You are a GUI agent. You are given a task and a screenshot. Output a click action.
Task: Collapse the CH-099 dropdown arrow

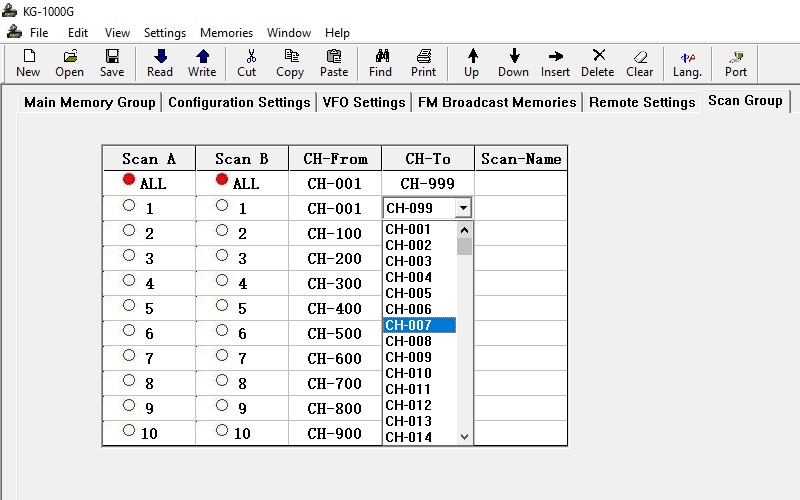[463, 208]
